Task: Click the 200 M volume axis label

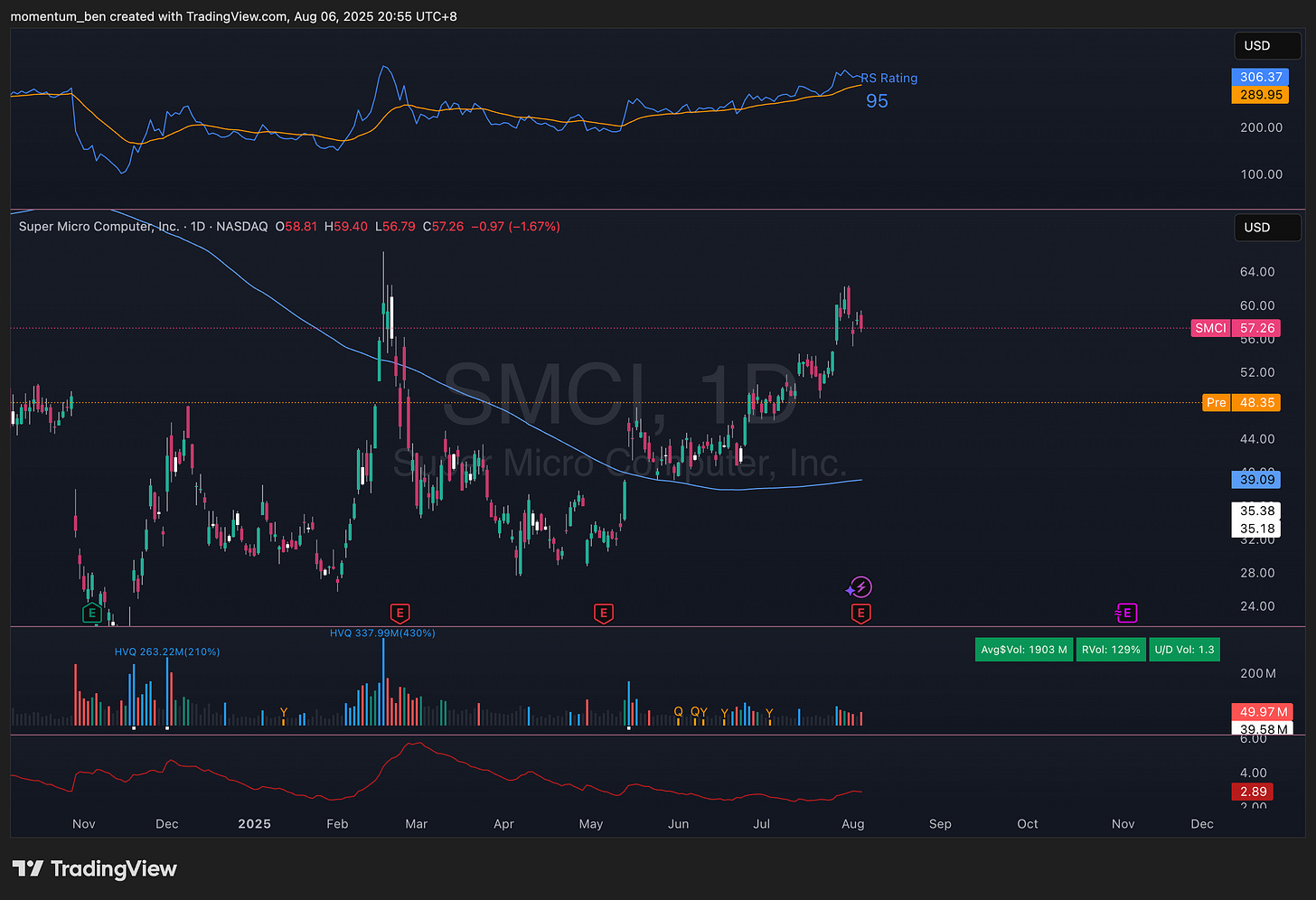Action: [1258, 672]
